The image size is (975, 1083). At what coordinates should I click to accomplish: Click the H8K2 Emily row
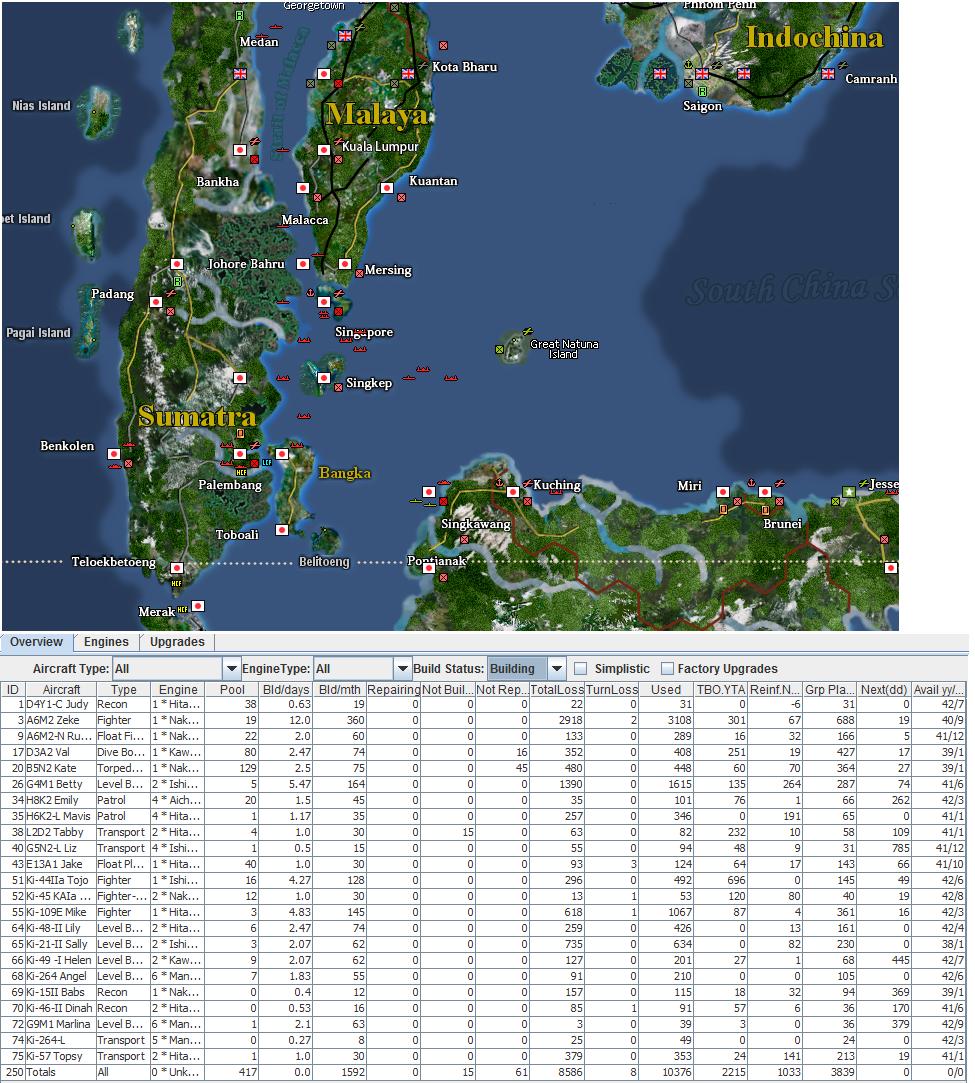(483, 801)
